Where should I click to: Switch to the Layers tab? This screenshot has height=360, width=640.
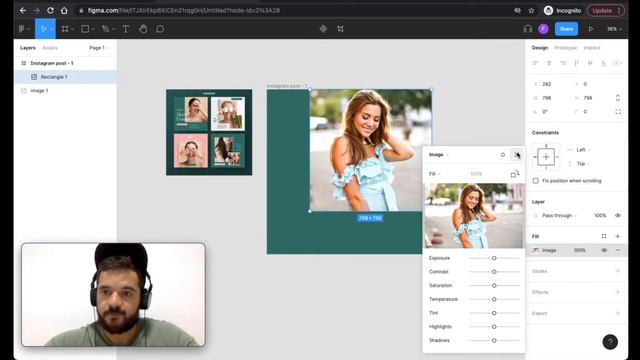pyautogui.click(x=28, y=48)
